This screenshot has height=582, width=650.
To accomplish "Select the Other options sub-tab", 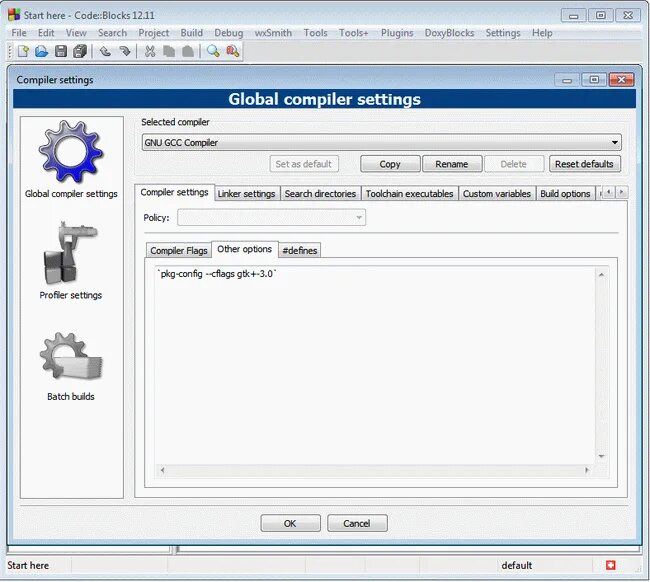I will (245, 249).
